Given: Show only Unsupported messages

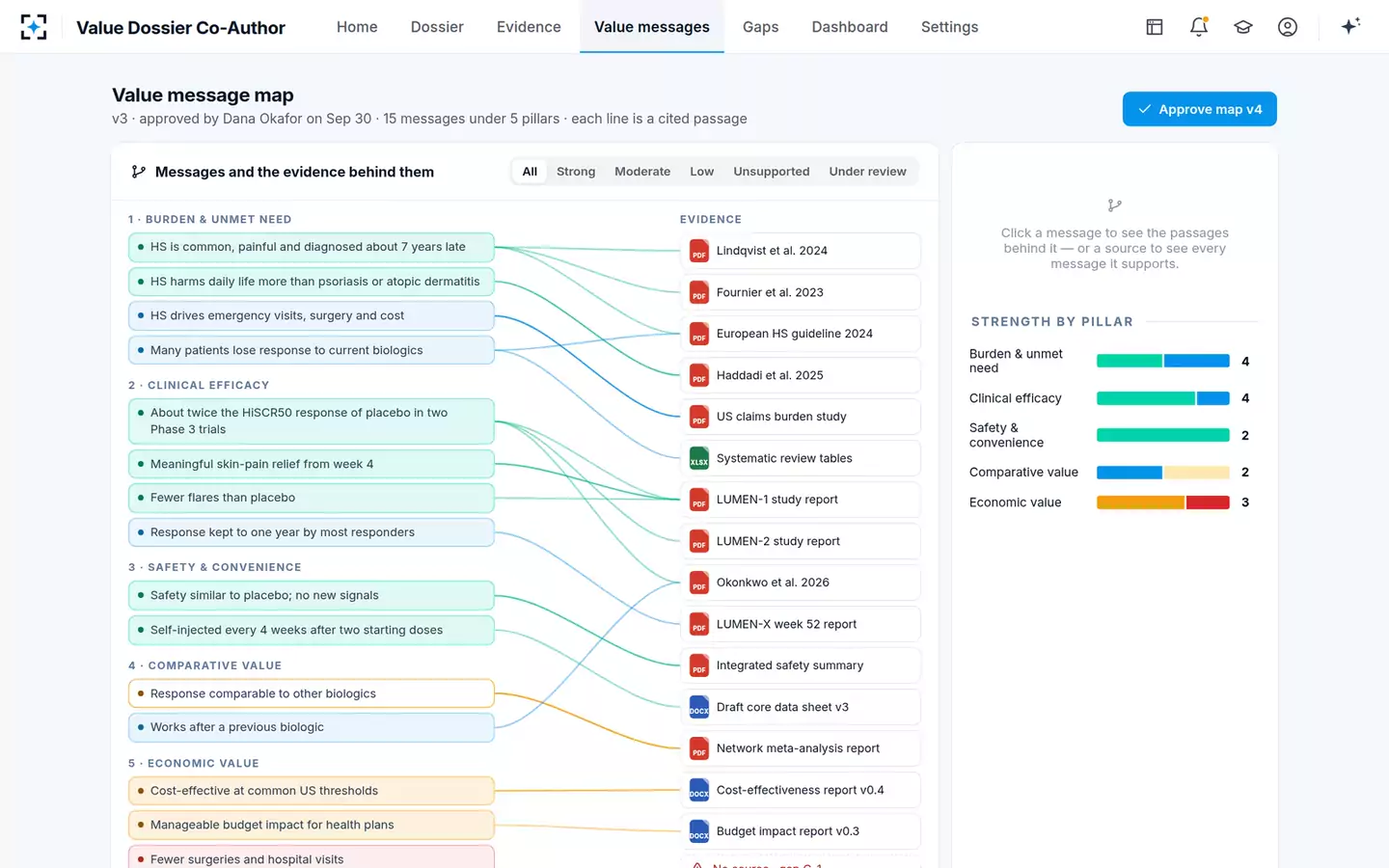Looking at the screenshot, I should point(772,172).
